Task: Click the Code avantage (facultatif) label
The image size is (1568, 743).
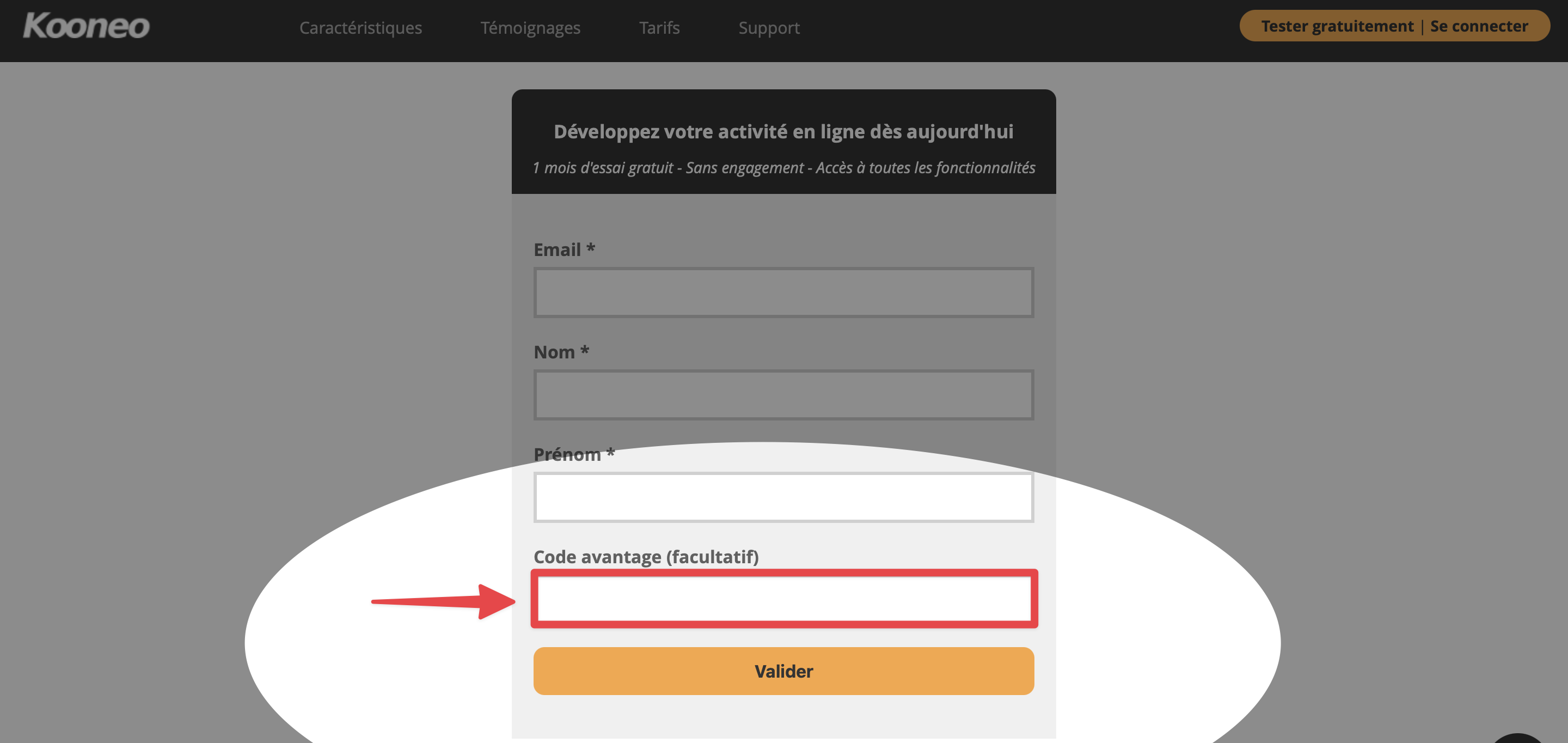Action: click(646, 557)
